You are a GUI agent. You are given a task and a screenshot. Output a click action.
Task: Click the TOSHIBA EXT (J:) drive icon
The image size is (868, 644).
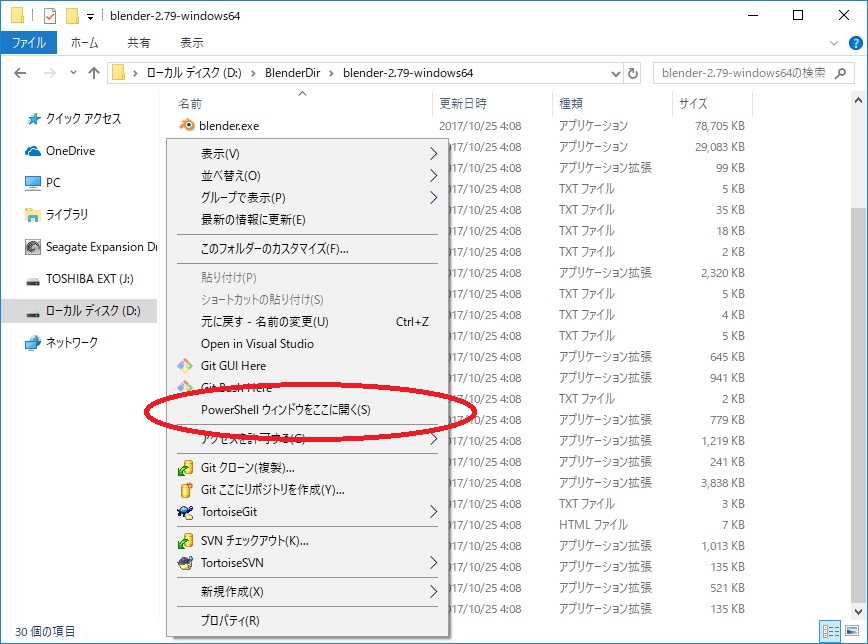[x=33, y=281]
